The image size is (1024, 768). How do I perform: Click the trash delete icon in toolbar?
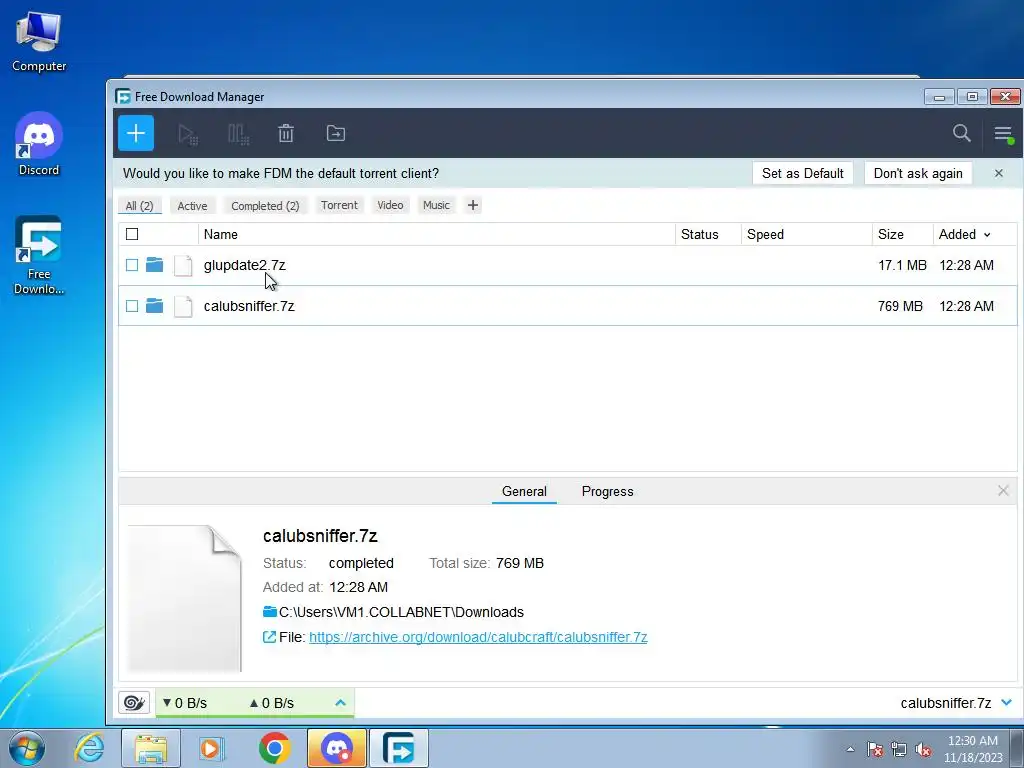tap(286, 133)
